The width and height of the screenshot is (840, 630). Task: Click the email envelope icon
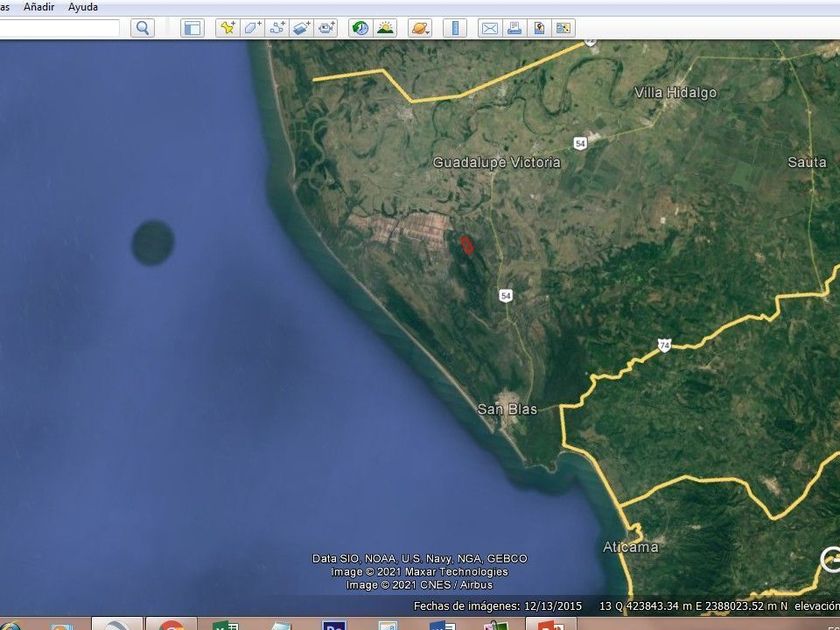489,28
